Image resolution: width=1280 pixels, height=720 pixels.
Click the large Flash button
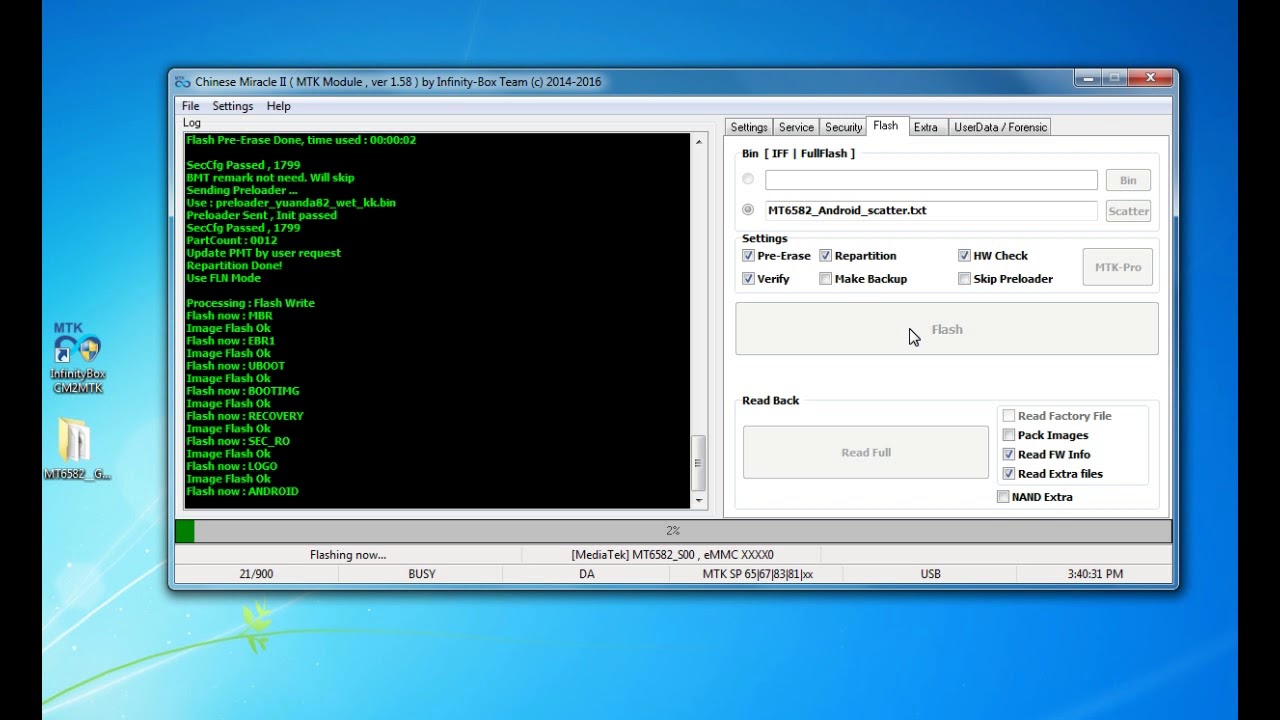pos(947,329)
